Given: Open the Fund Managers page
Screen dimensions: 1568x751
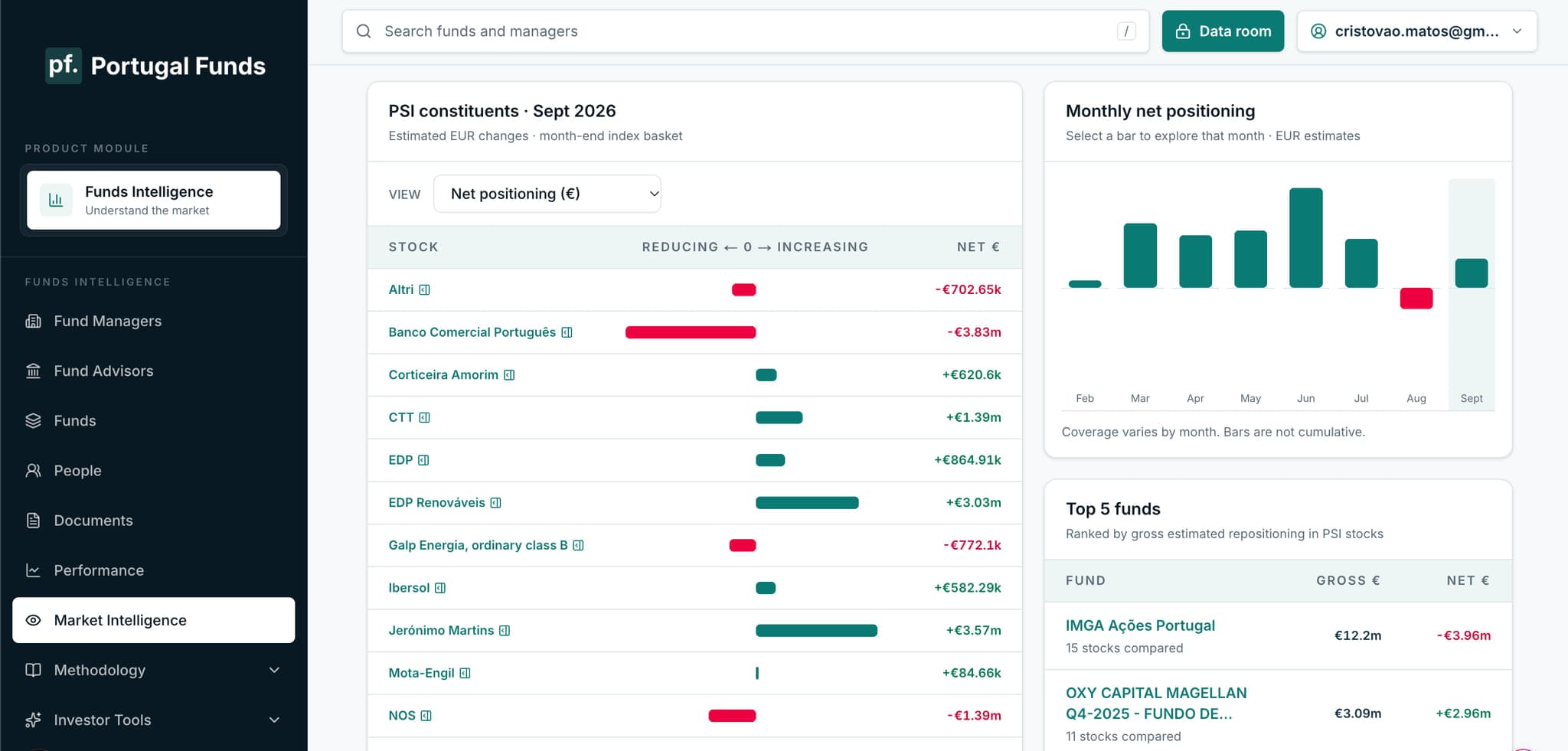Looking at the screenshot, I should [x=153, y=321].
